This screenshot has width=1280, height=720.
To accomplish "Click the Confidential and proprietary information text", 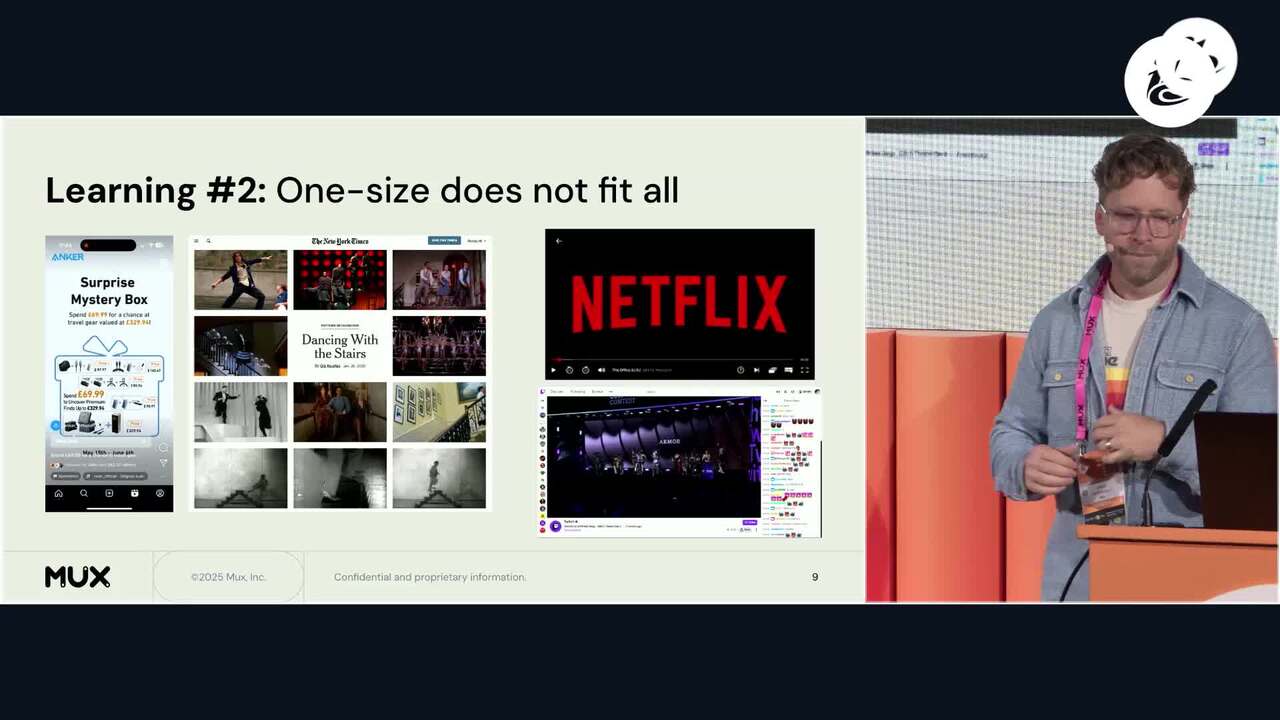I will tap(430, 577).
